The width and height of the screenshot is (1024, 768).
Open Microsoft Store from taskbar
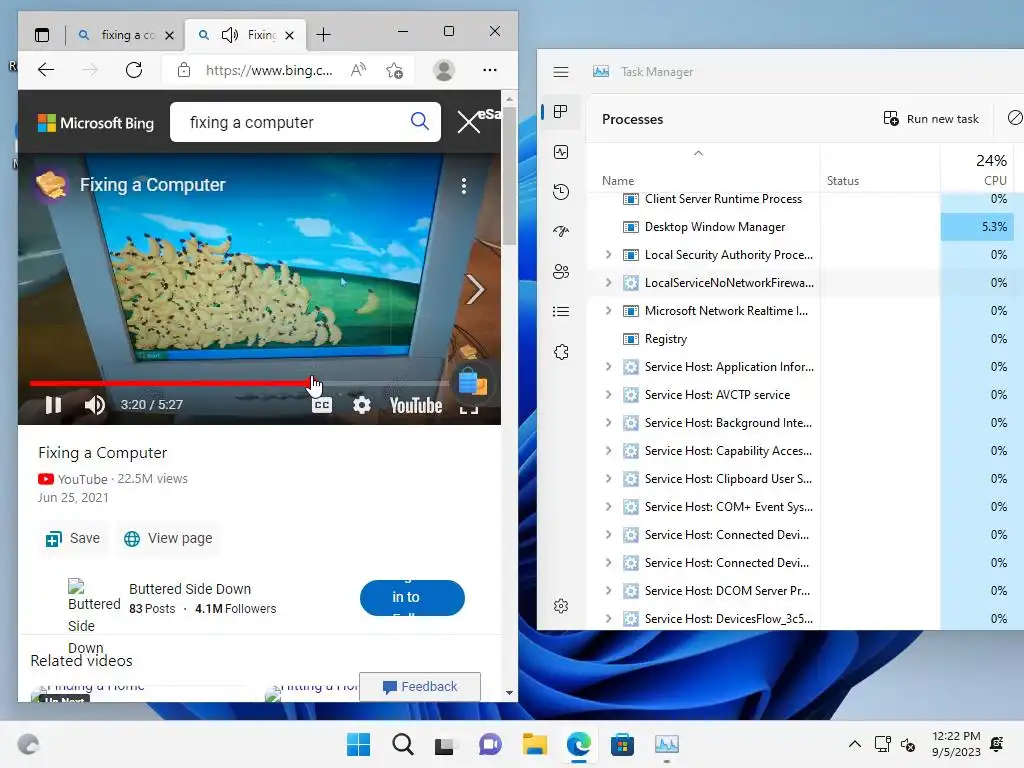622,744
